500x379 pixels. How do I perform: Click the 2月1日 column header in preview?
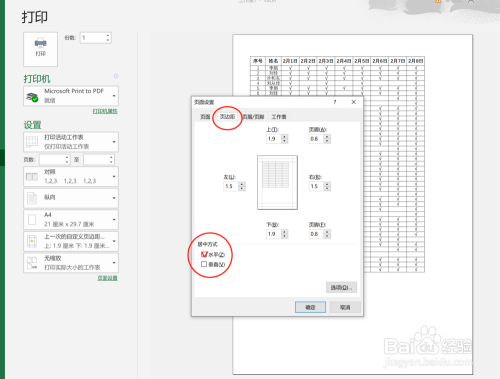(290, 61)
